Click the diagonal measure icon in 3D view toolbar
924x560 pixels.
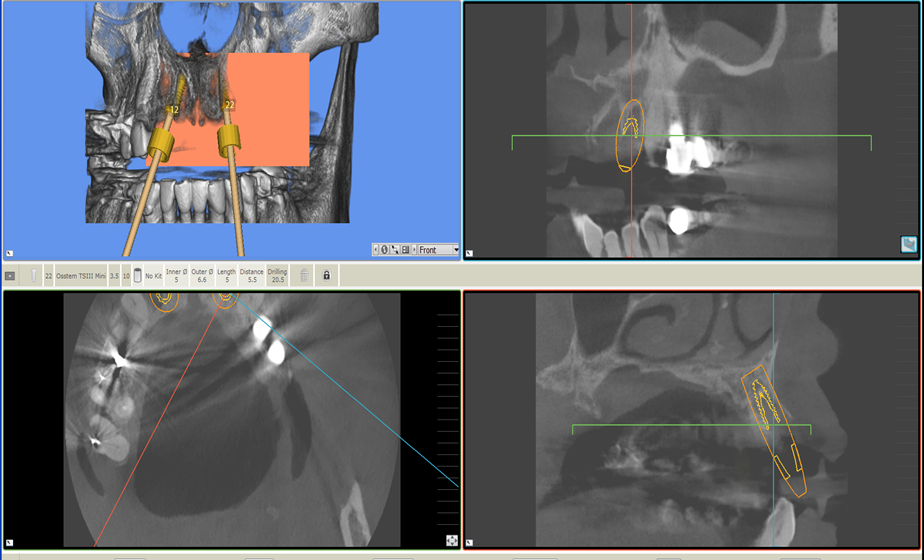tap(395, 249)
